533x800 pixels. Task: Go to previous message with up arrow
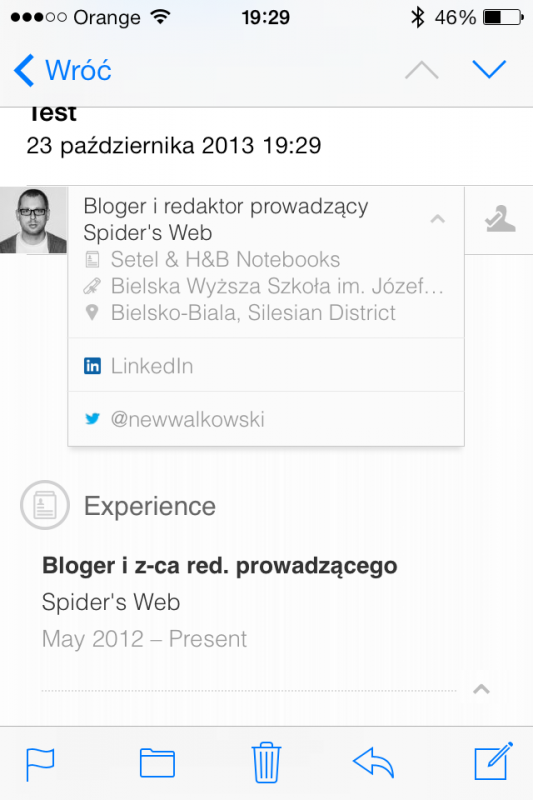coord(422,70)
